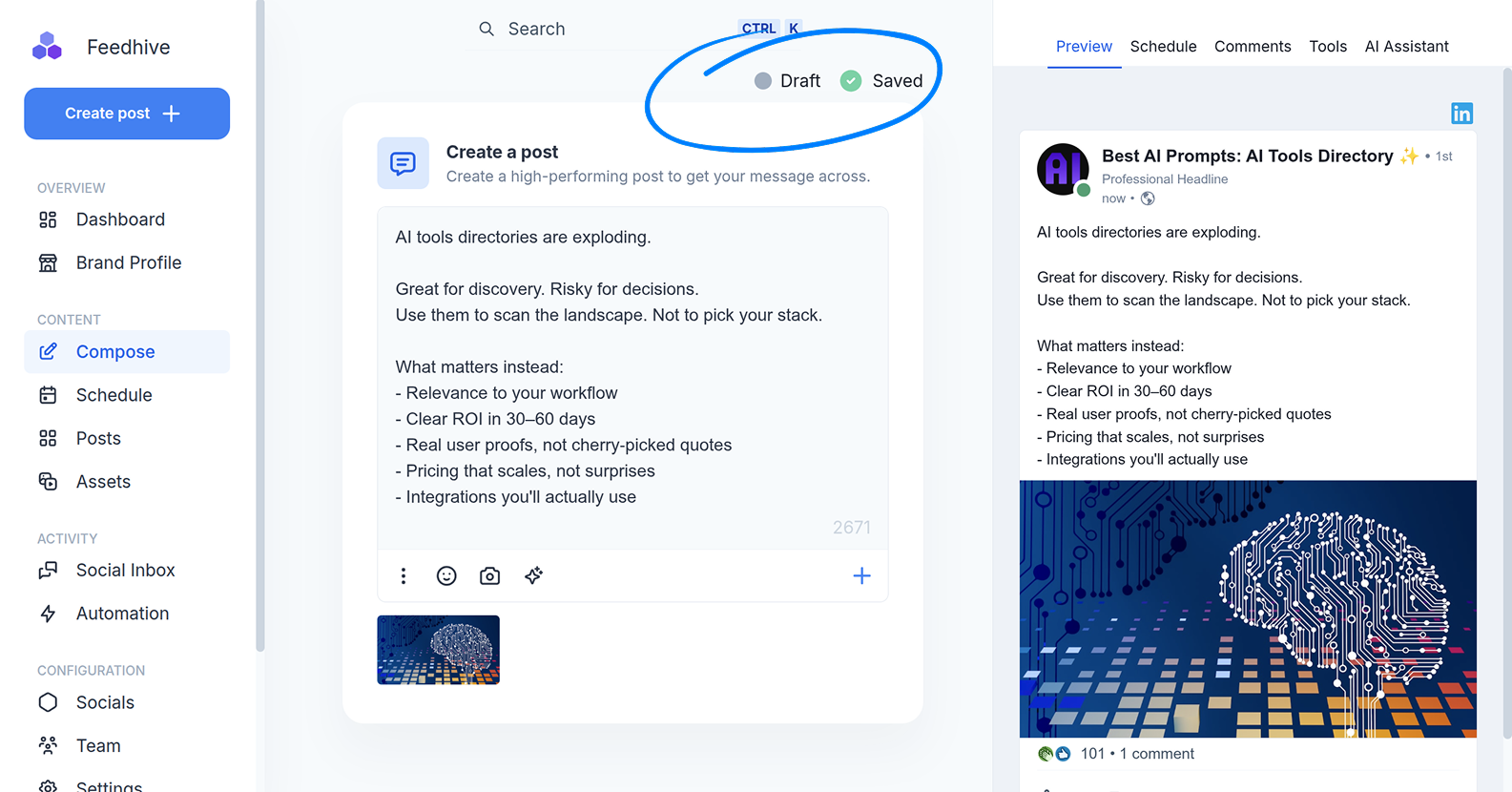The image size is (1512, 792).
Task: Open the AI sparkle assistant icon
Action: click(533, 575)
